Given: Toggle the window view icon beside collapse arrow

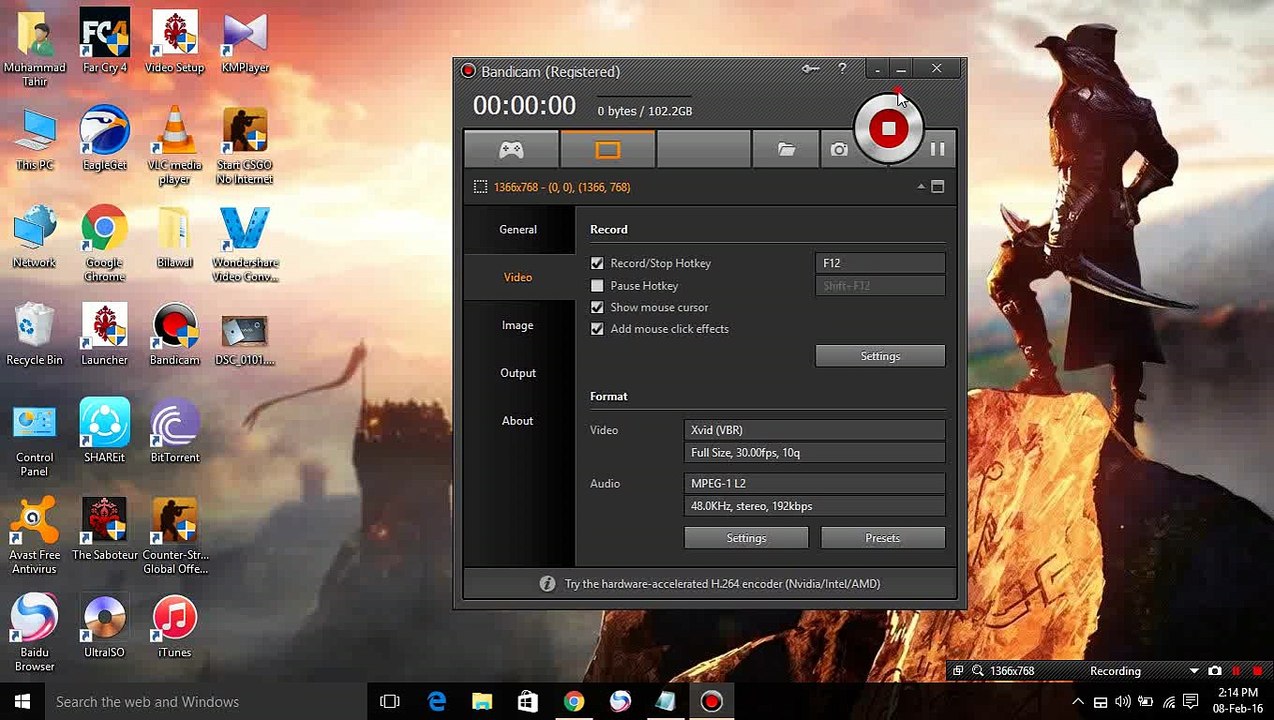Looking at the screenshot, I should point(938,187).
